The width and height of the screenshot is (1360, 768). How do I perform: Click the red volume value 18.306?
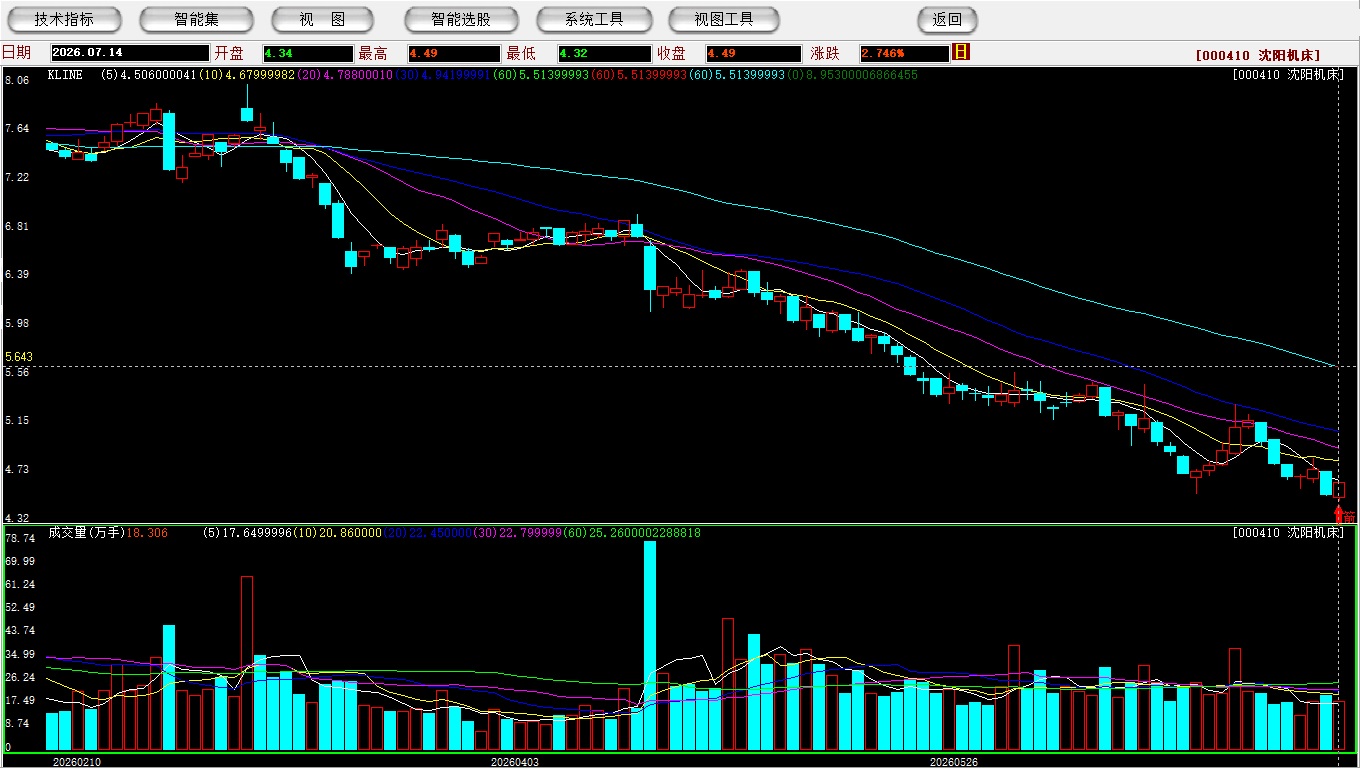point(147,533)
